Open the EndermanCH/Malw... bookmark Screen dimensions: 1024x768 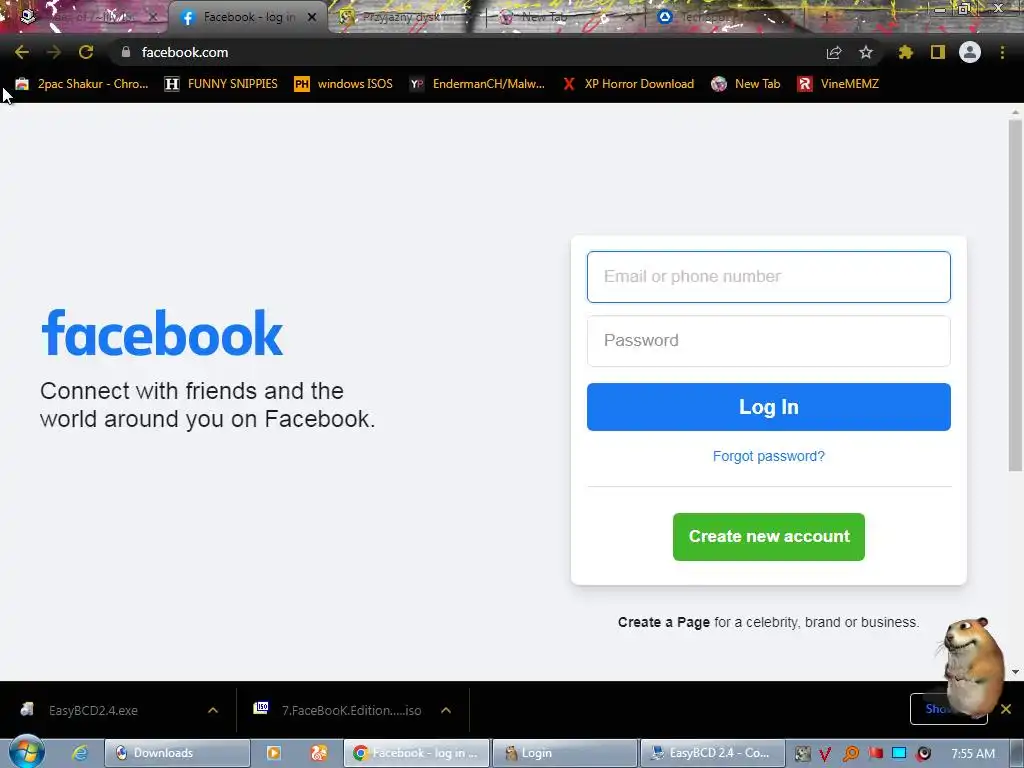pos(477,84)
